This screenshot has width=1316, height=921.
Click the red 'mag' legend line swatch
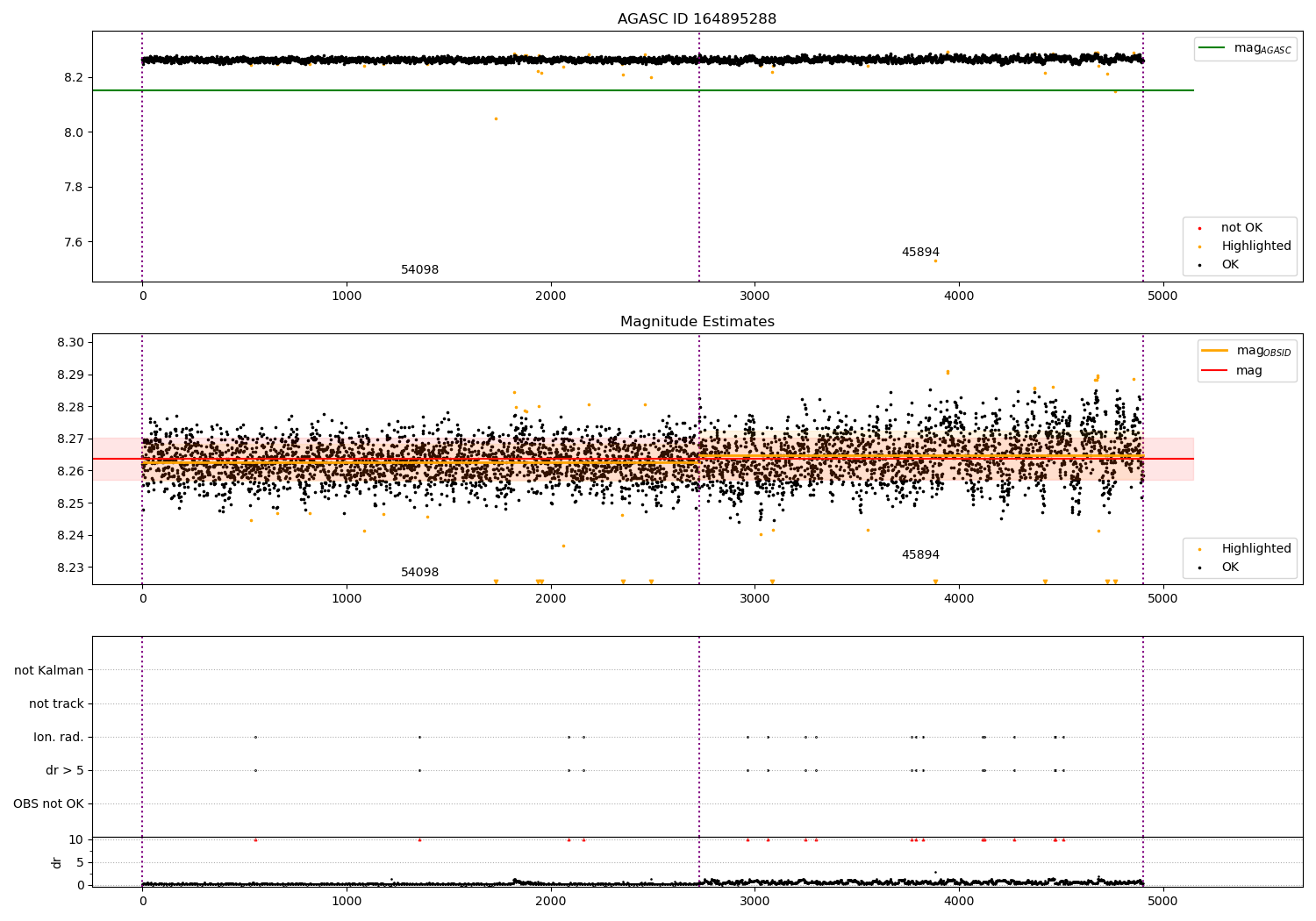[x=1215, y=370]
